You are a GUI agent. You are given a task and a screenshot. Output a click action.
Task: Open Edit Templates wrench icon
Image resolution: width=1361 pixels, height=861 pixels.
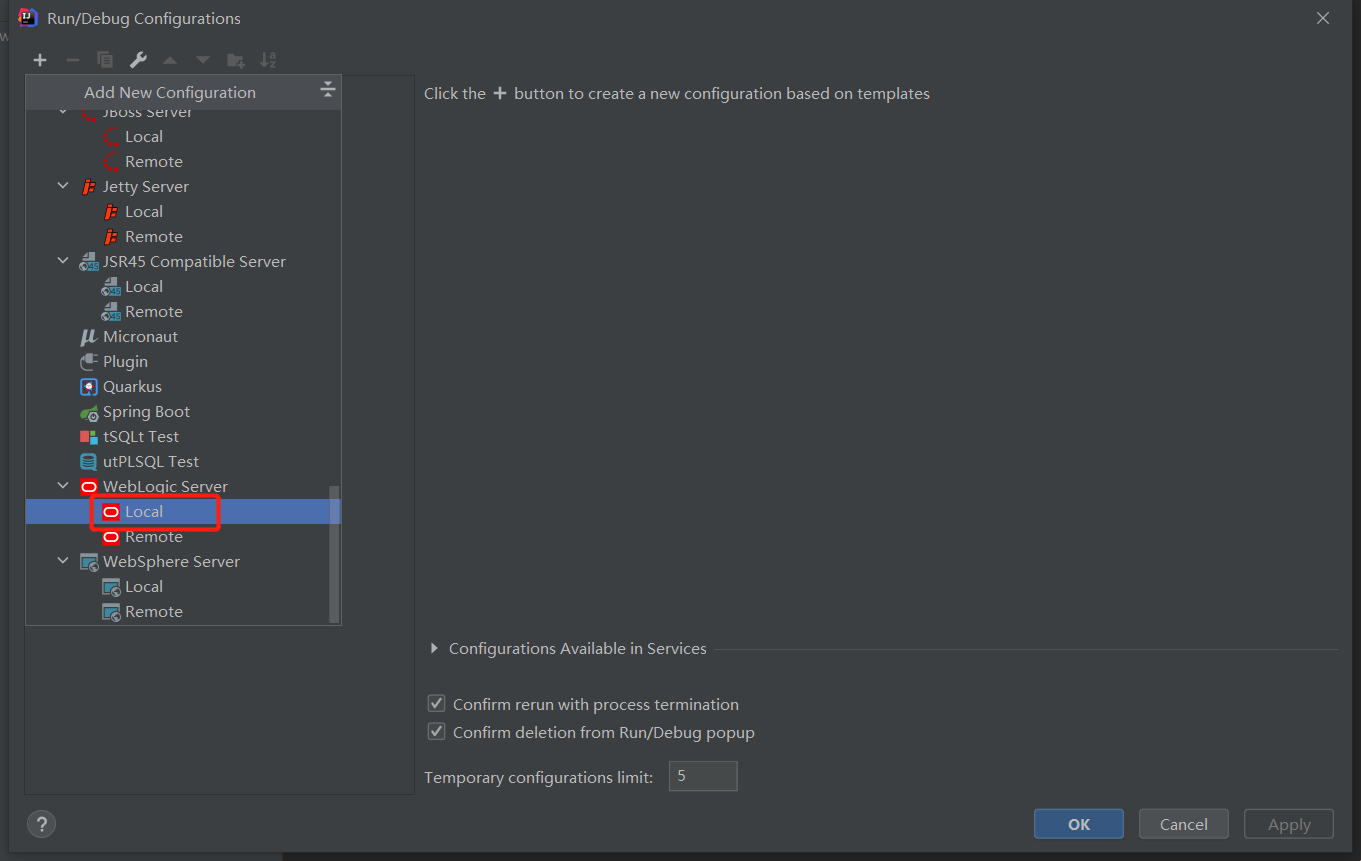click(138, 60)
